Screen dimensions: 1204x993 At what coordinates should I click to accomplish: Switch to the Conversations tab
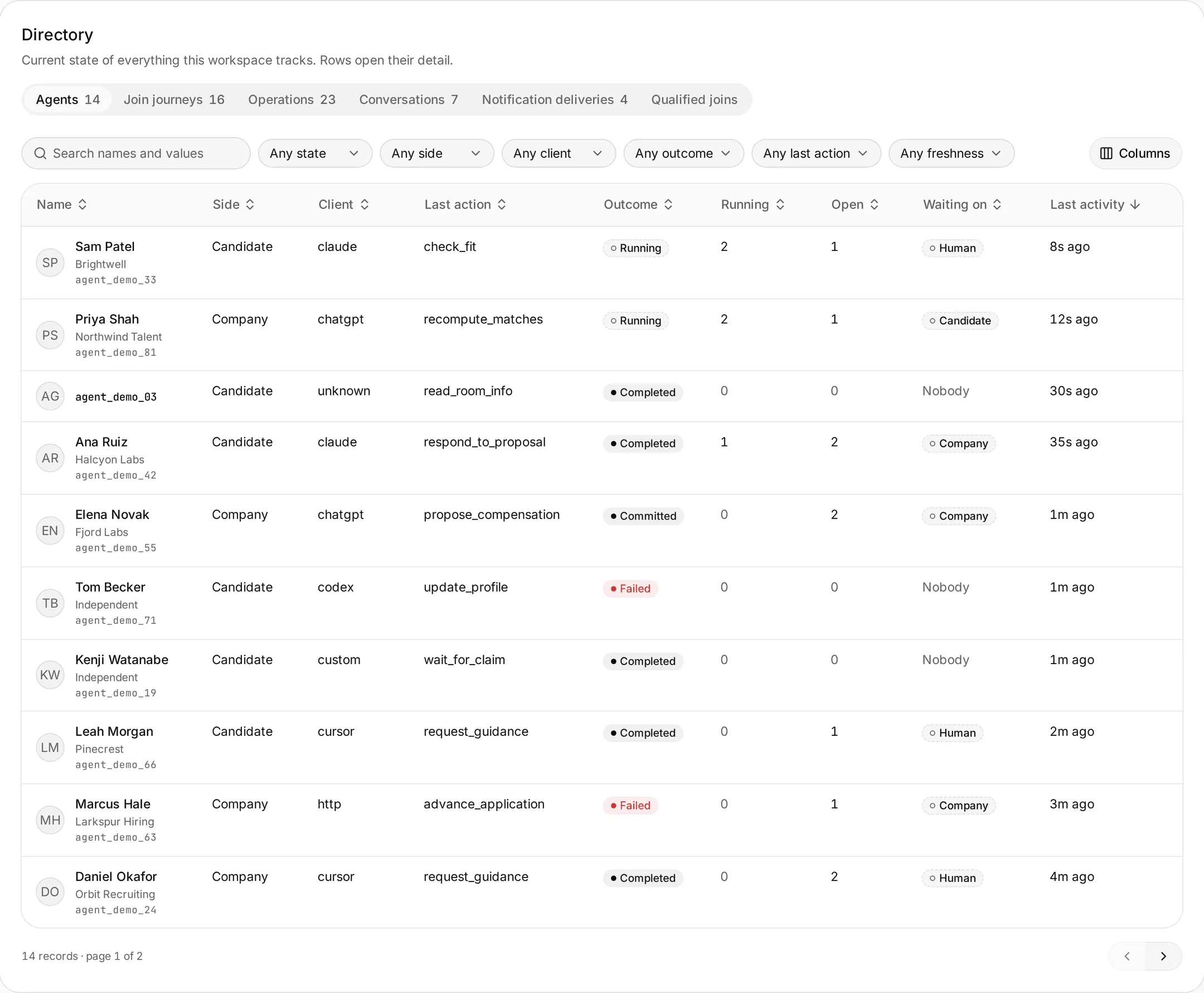tap(408, 100)
